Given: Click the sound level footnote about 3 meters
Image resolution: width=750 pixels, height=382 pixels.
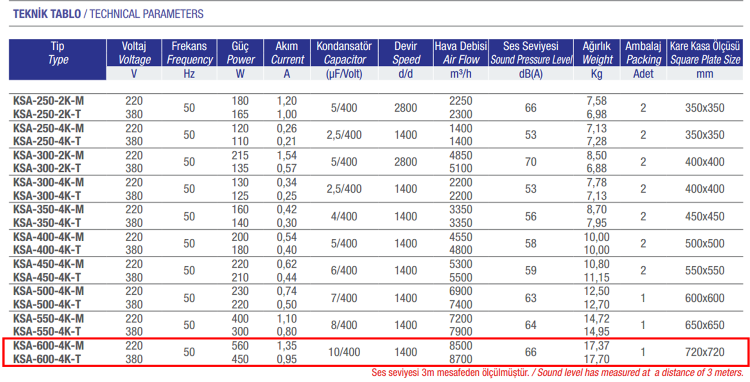Looking at the screenshot, I should pyautogui.click(x=558, y=372).
